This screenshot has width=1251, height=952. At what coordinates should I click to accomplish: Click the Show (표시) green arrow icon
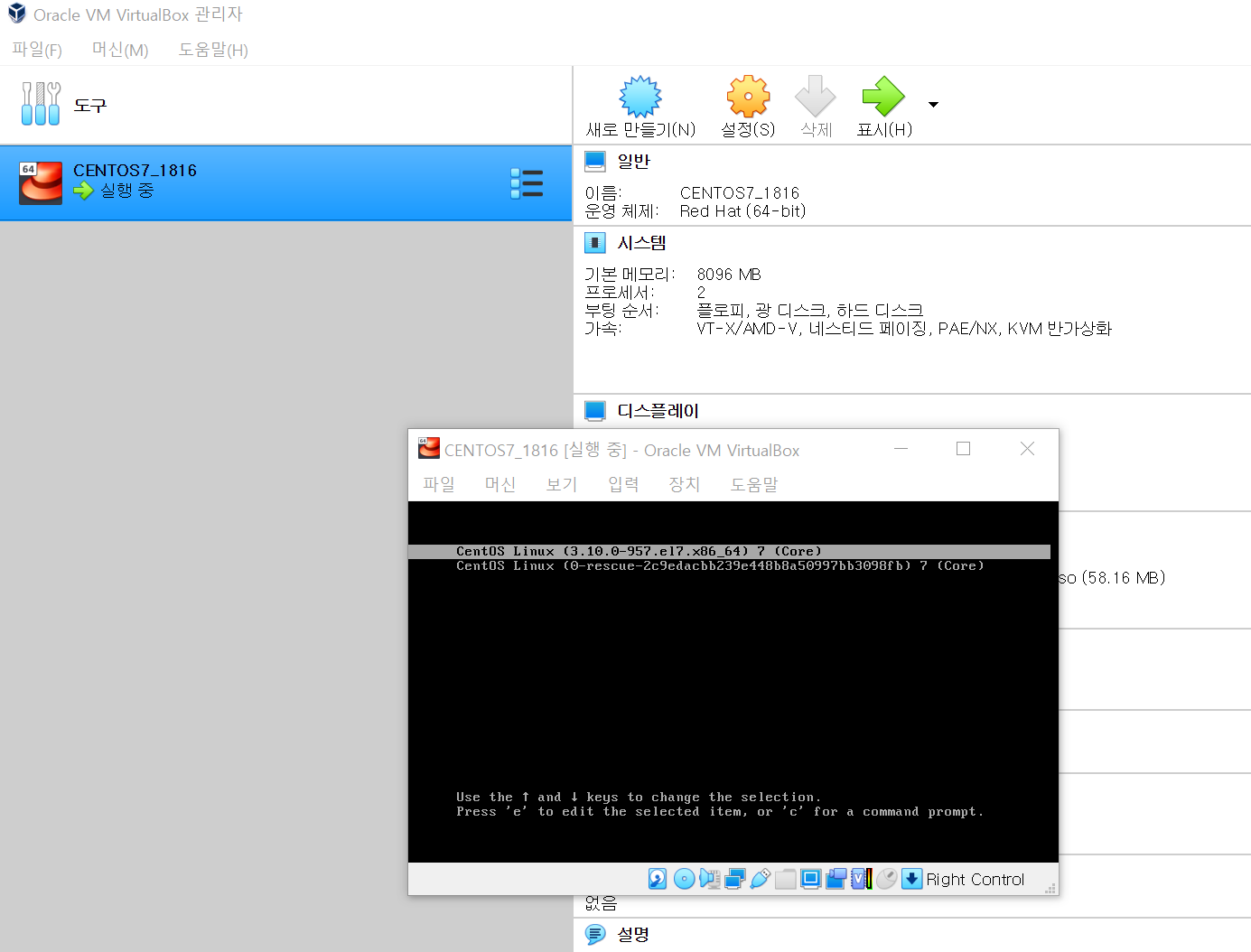click(883, 96)
